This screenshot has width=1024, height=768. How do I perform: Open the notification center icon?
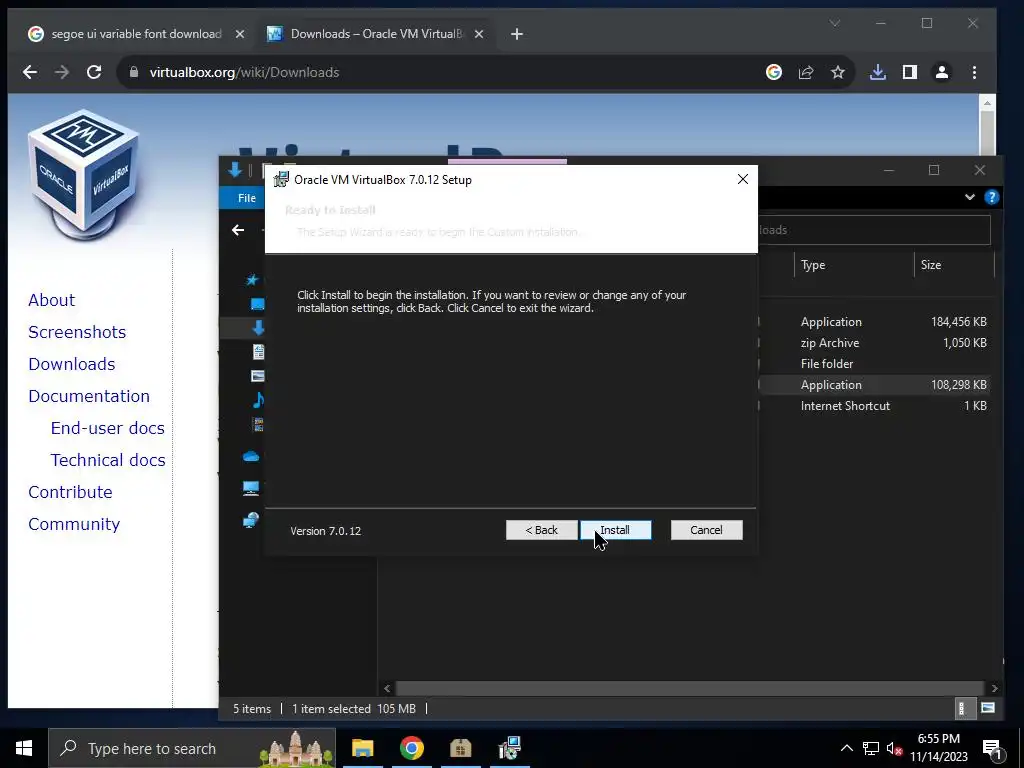click(992, 749)
